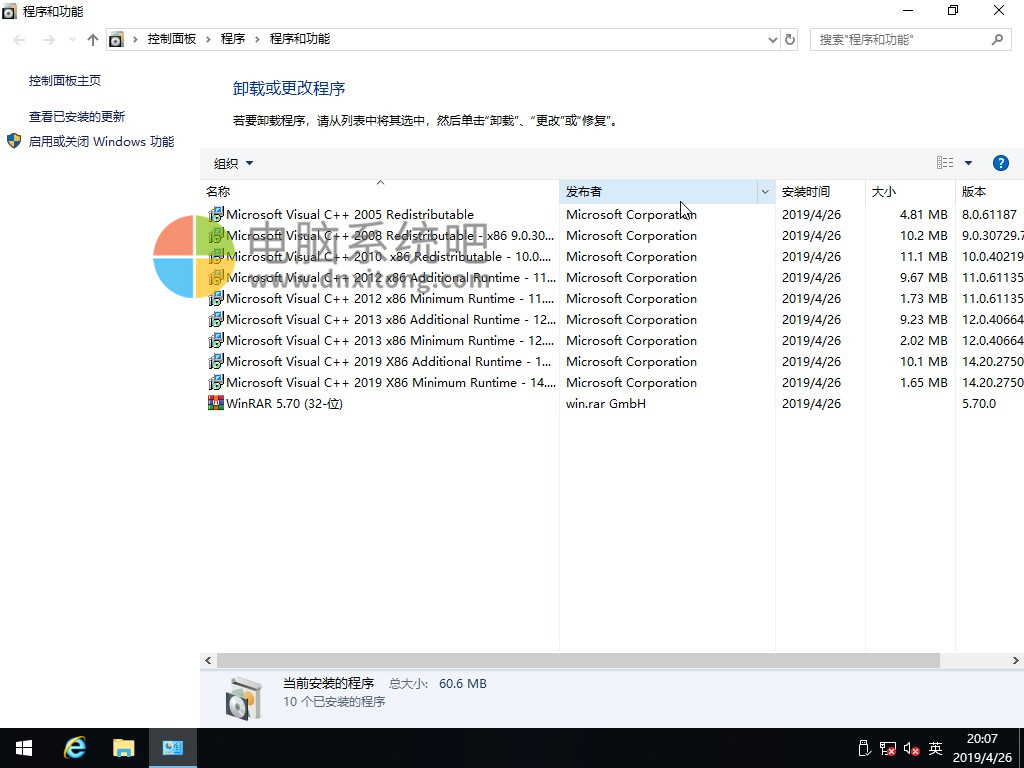Open 启用或关闭 Windows 功能 link
1024x768 pixels.
coord(101,141)
